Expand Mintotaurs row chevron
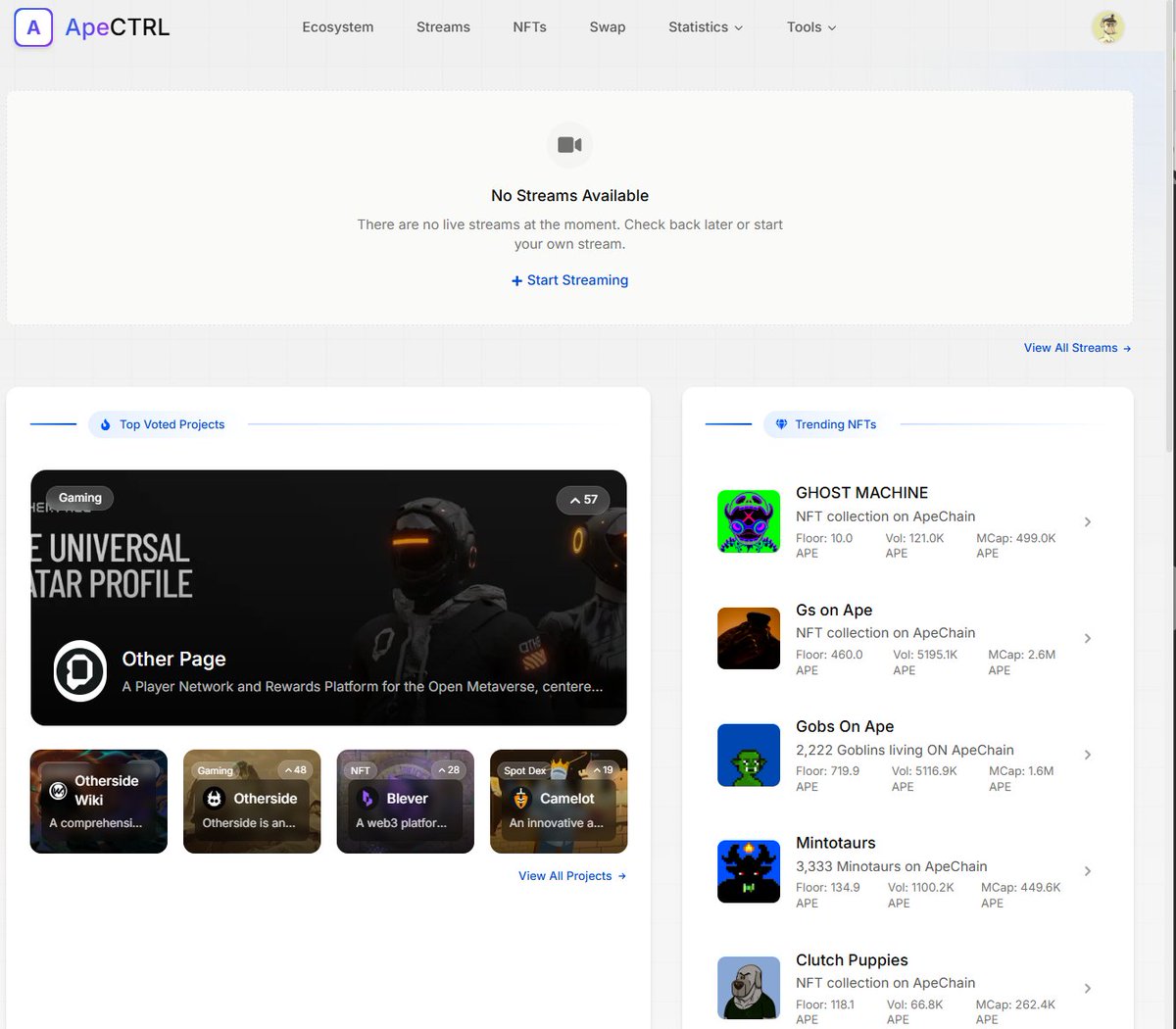 point(1088,871)
